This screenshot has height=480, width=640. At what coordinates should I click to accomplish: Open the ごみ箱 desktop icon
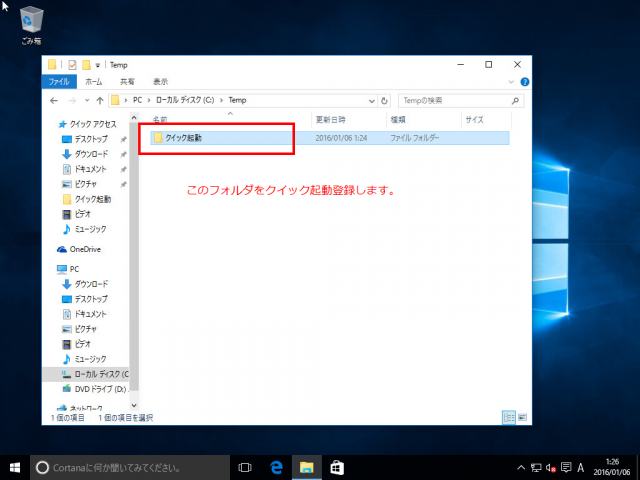coord(31,24)
